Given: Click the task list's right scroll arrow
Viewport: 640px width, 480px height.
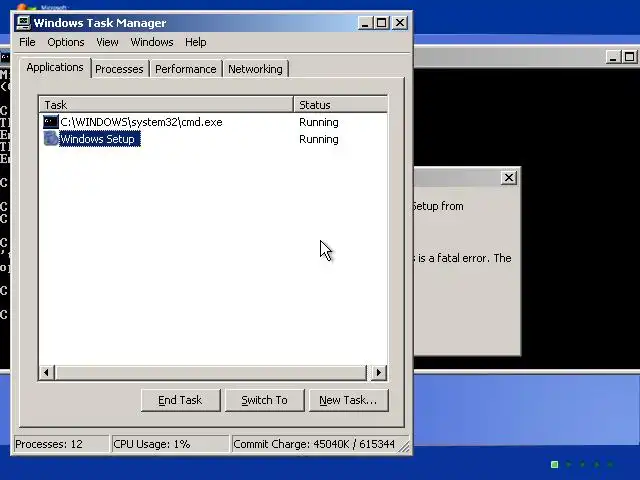Looking at the screenshot, I should coord(379,372).
